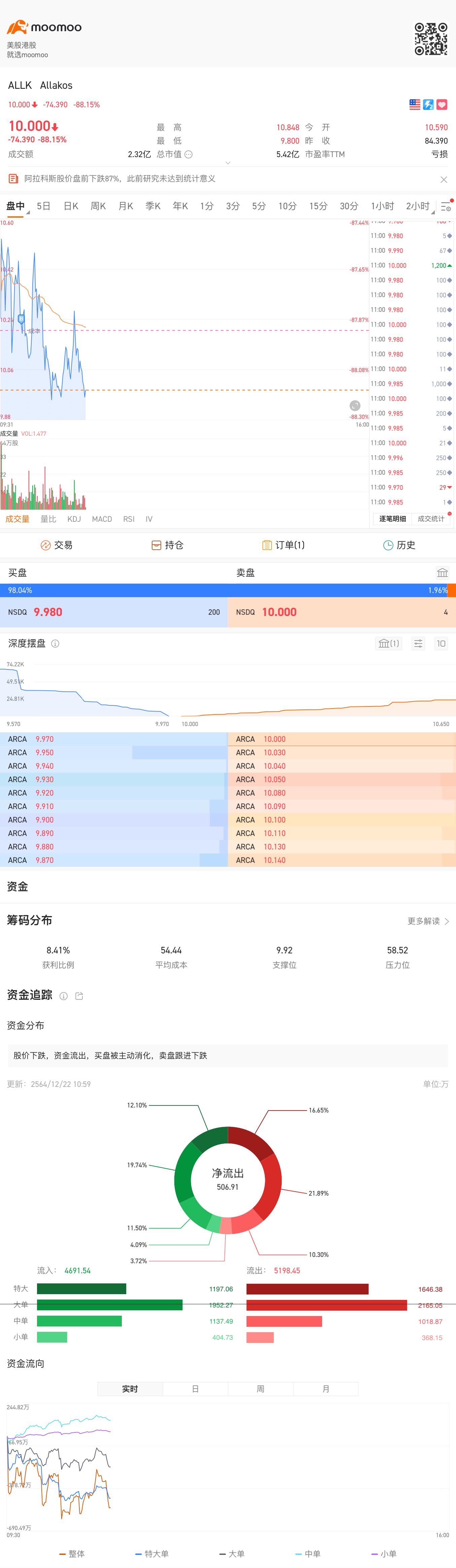
Task: Tap the 特大 inflow green bar
Action: coord(81,1289)
